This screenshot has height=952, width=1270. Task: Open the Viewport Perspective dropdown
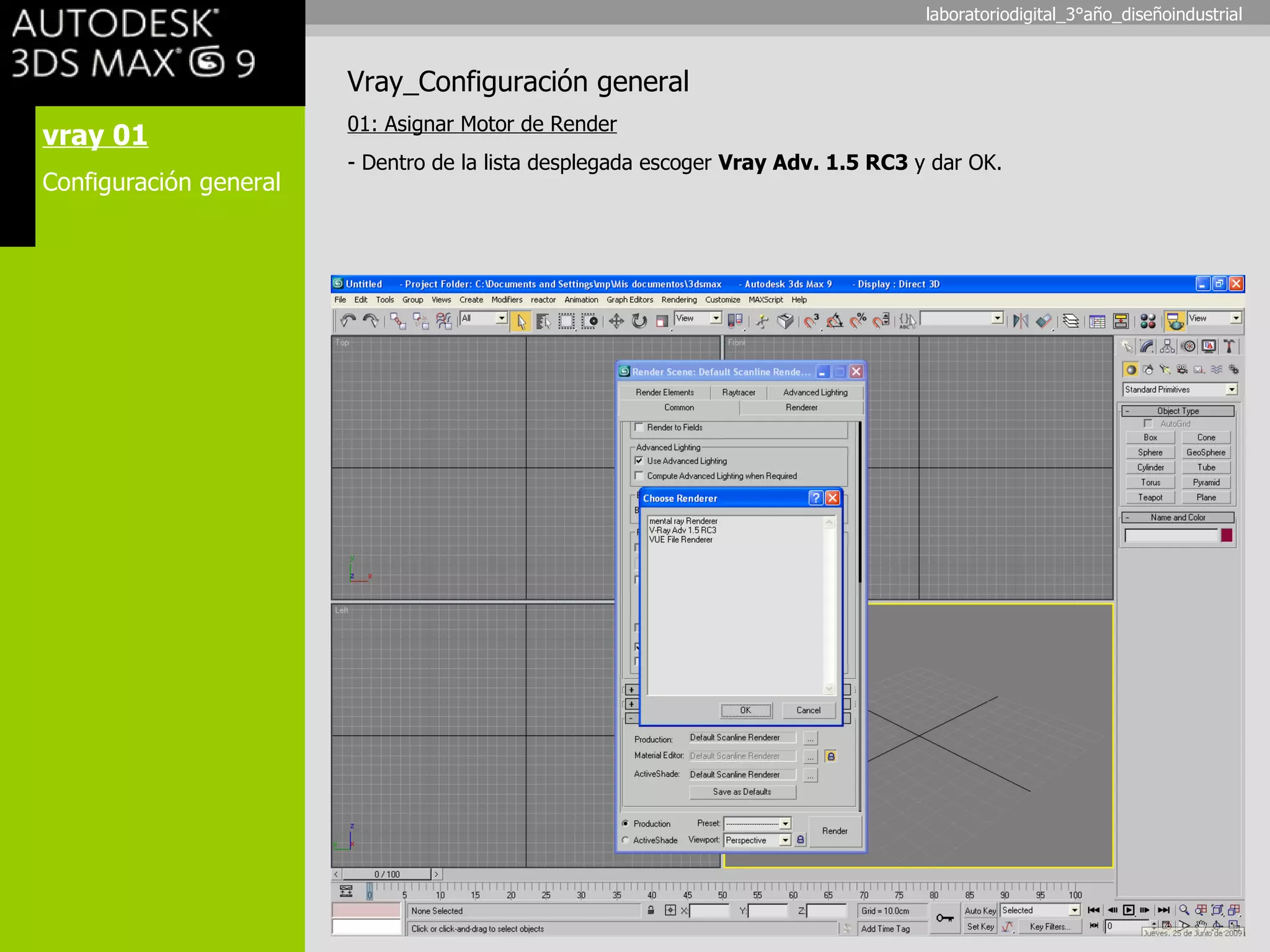757,840
